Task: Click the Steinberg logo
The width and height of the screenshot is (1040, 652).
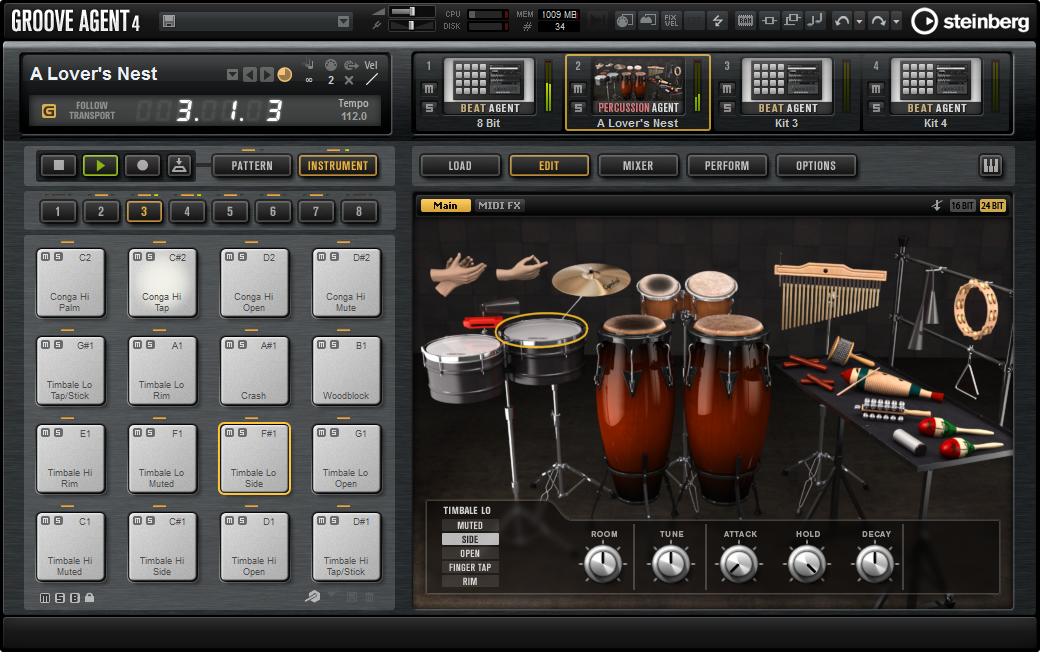Action: 970,21
